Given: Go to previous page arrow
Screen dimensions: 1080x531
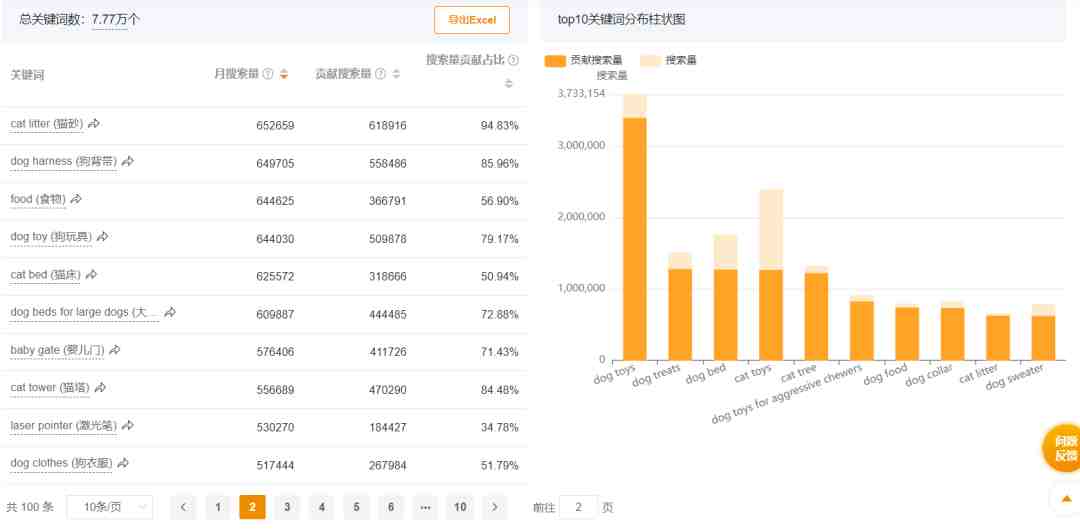Looking at the screenshot, I should tap(183, 507).
